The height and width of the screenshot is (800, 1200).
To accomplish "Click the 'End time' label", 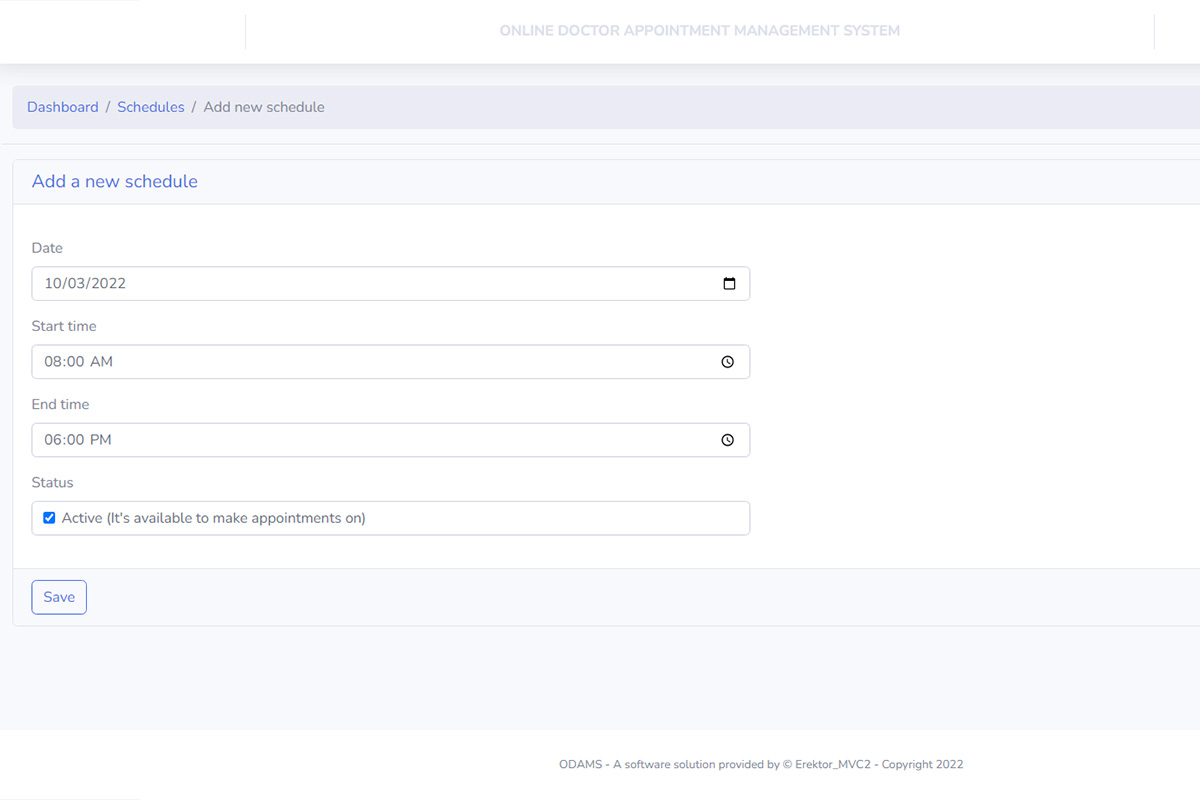I will click(x=60, y=404).
